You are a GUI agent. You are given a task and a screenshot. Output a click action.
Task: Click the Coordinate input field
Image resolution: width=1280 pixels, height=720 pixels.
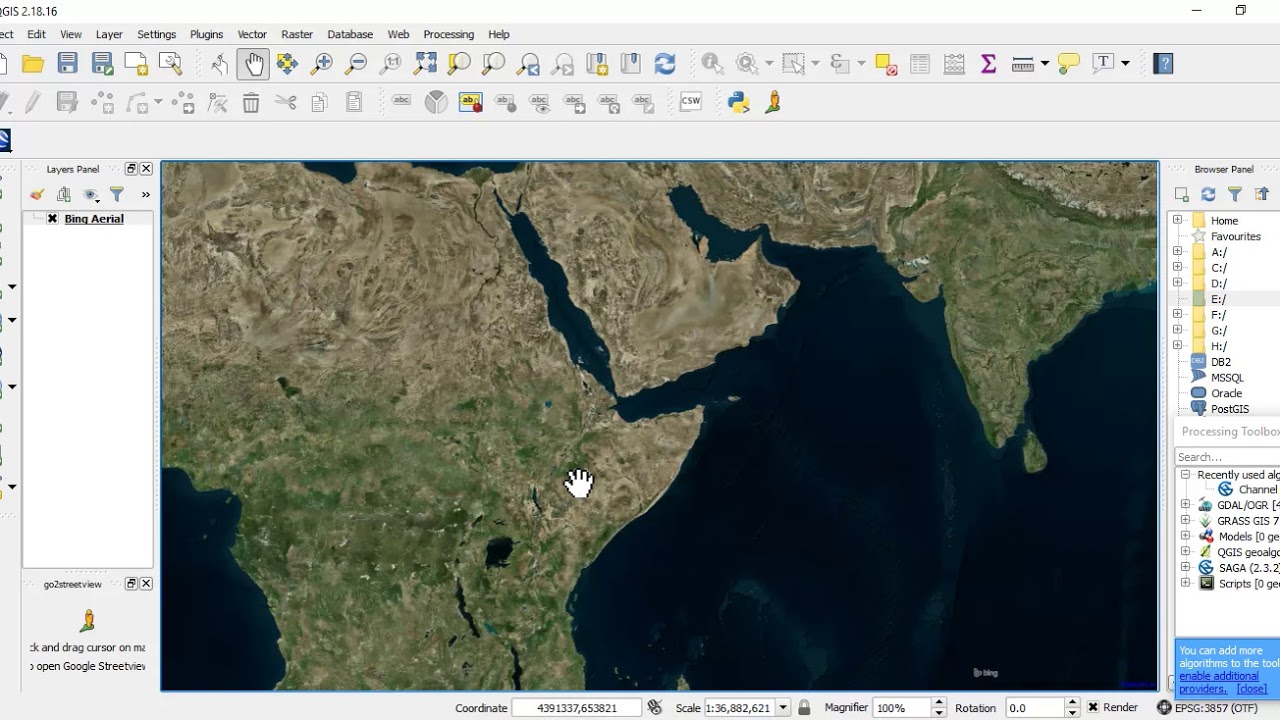(x=577, y=708)
